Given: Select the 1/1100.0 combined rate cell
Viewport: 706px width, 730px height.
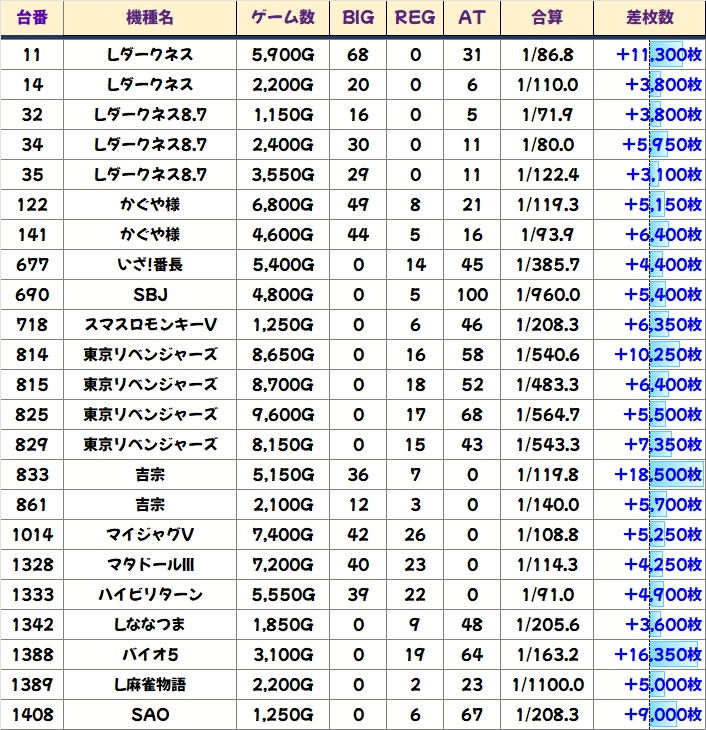Looking at the screenshot, I should tap(547, 684).
